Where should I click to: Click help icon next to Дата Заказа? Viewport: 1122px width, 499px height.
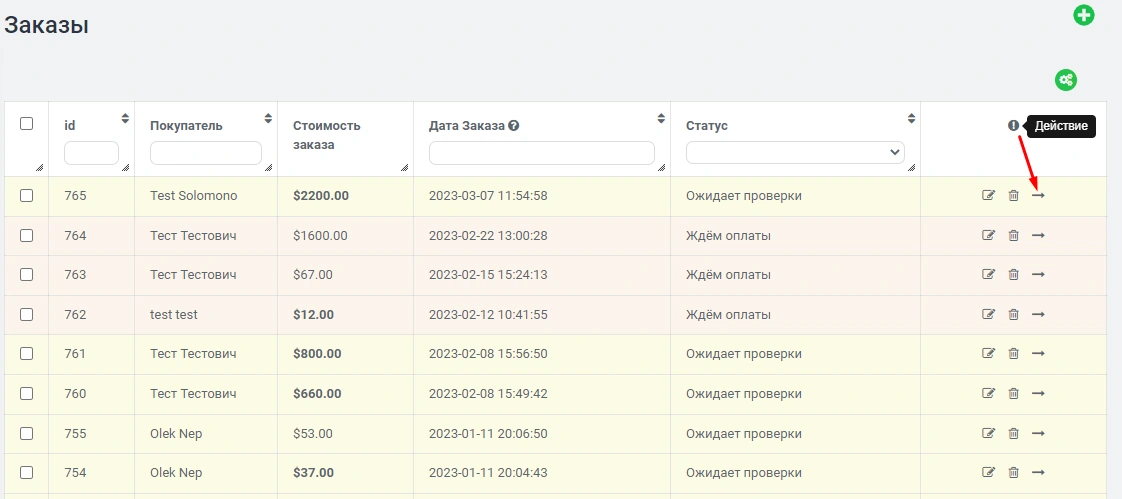click(514, 126)
